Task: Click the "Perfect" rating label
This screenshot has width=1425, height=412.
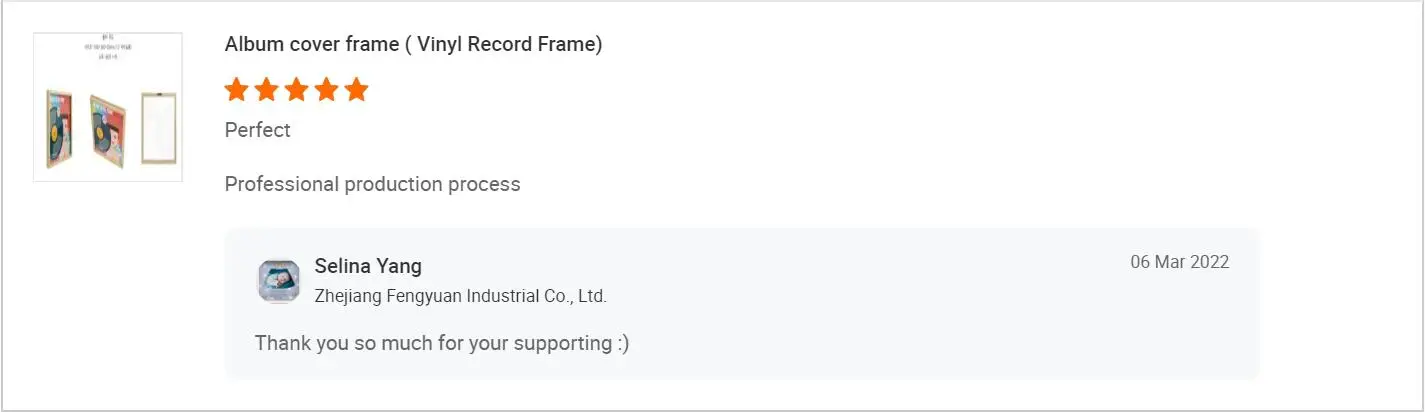Action: 257,130
